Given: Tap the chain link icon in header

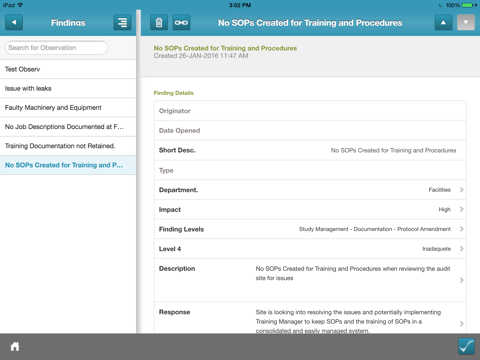Looking at the screenshot, I should coord(181,23).
